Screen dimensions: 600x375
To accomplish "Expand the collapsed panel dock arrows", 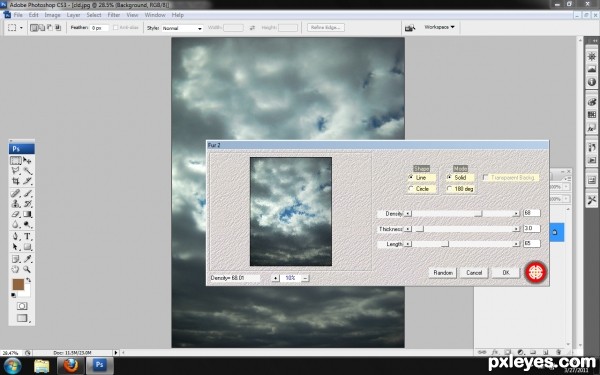I will [595, 41].
